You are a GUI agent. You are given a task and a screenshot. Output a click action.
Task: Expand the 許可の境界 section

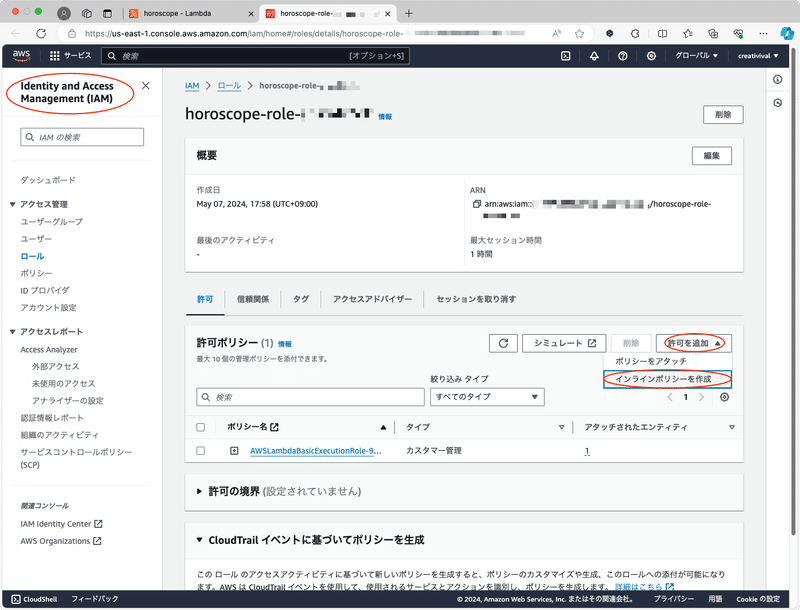[x=199, y=492]
